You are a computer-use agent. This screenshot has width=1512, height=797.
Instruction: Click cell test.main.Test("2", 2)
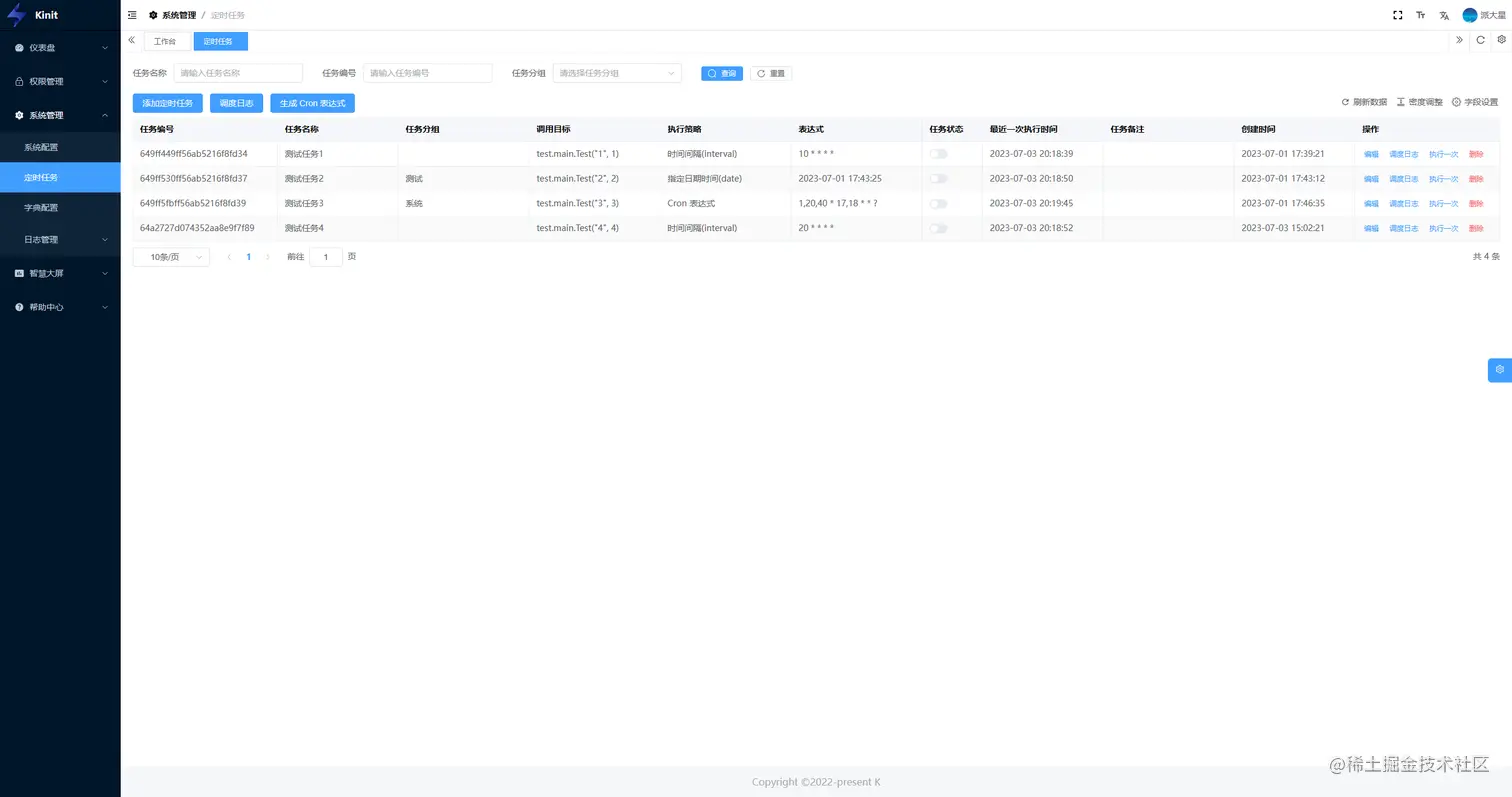click(x=578, y=178)
